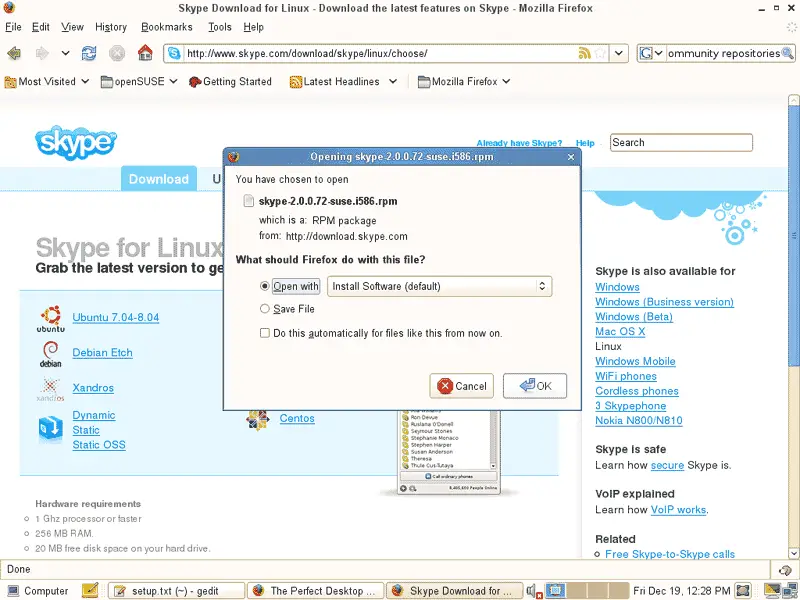Screen dimensions: 800x600
Task: Follow the 'Centos' text link
Action: (x=297, y=418)
